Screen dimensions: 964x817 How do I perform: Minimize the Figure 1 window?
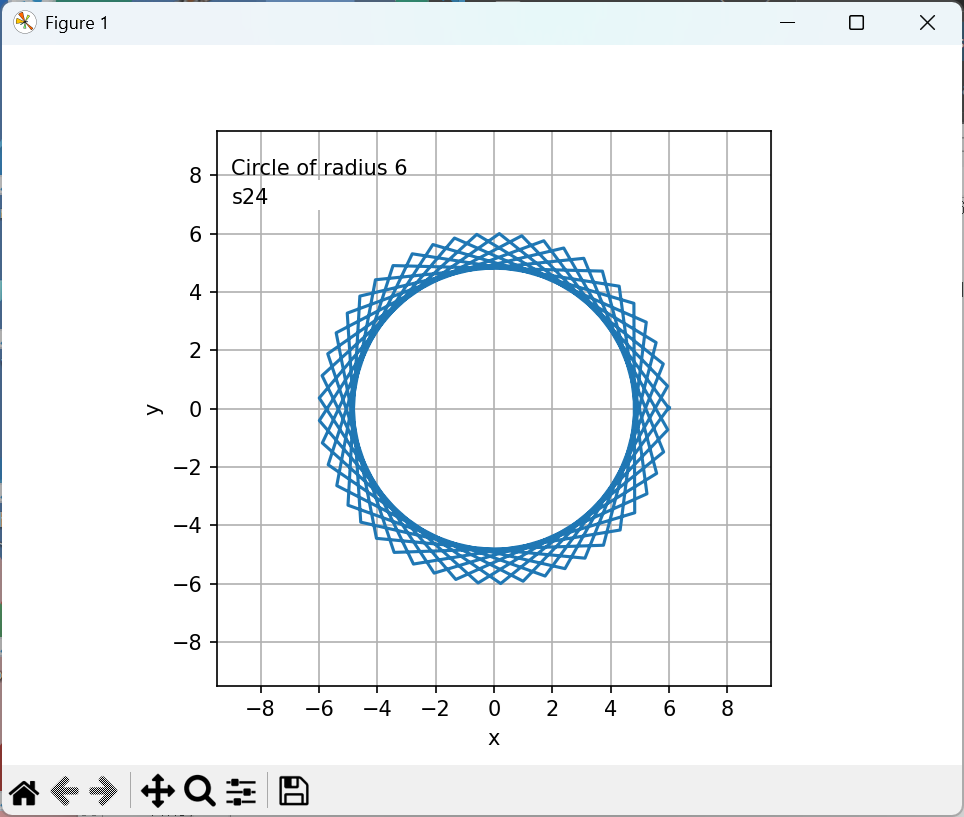[x=787, y=23]
